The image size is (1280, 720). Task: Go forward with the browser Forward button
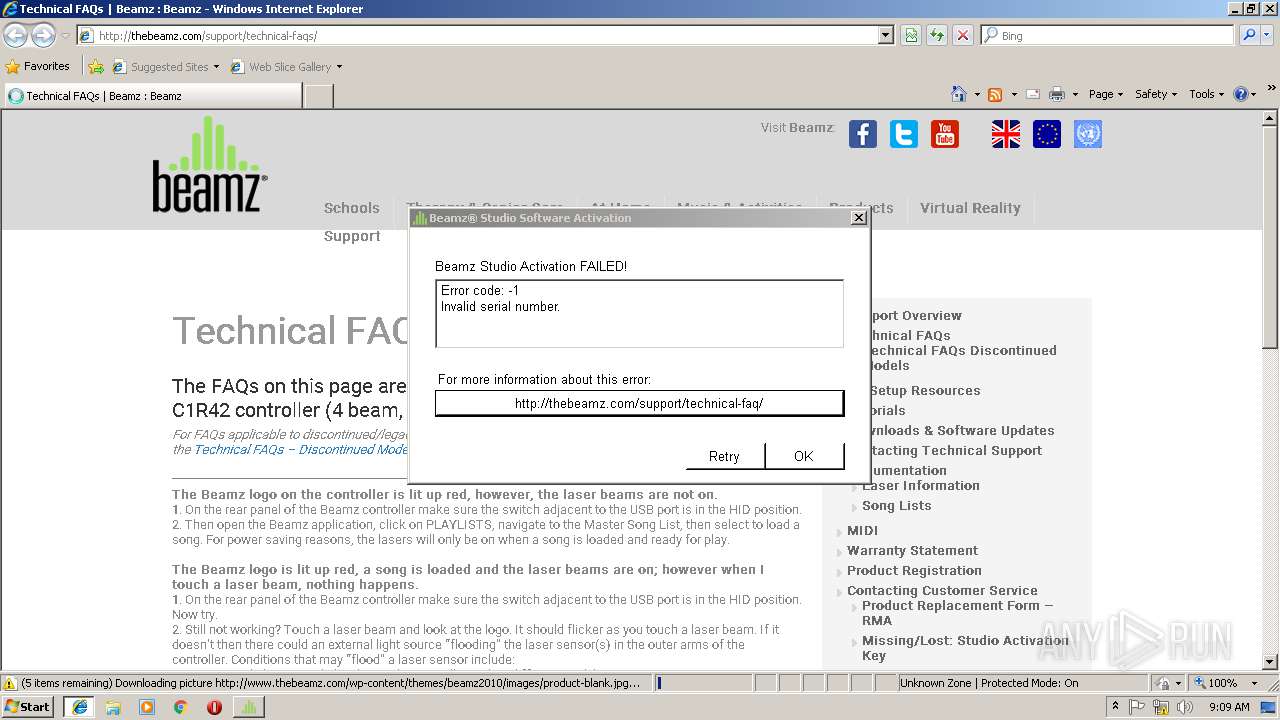43,36
